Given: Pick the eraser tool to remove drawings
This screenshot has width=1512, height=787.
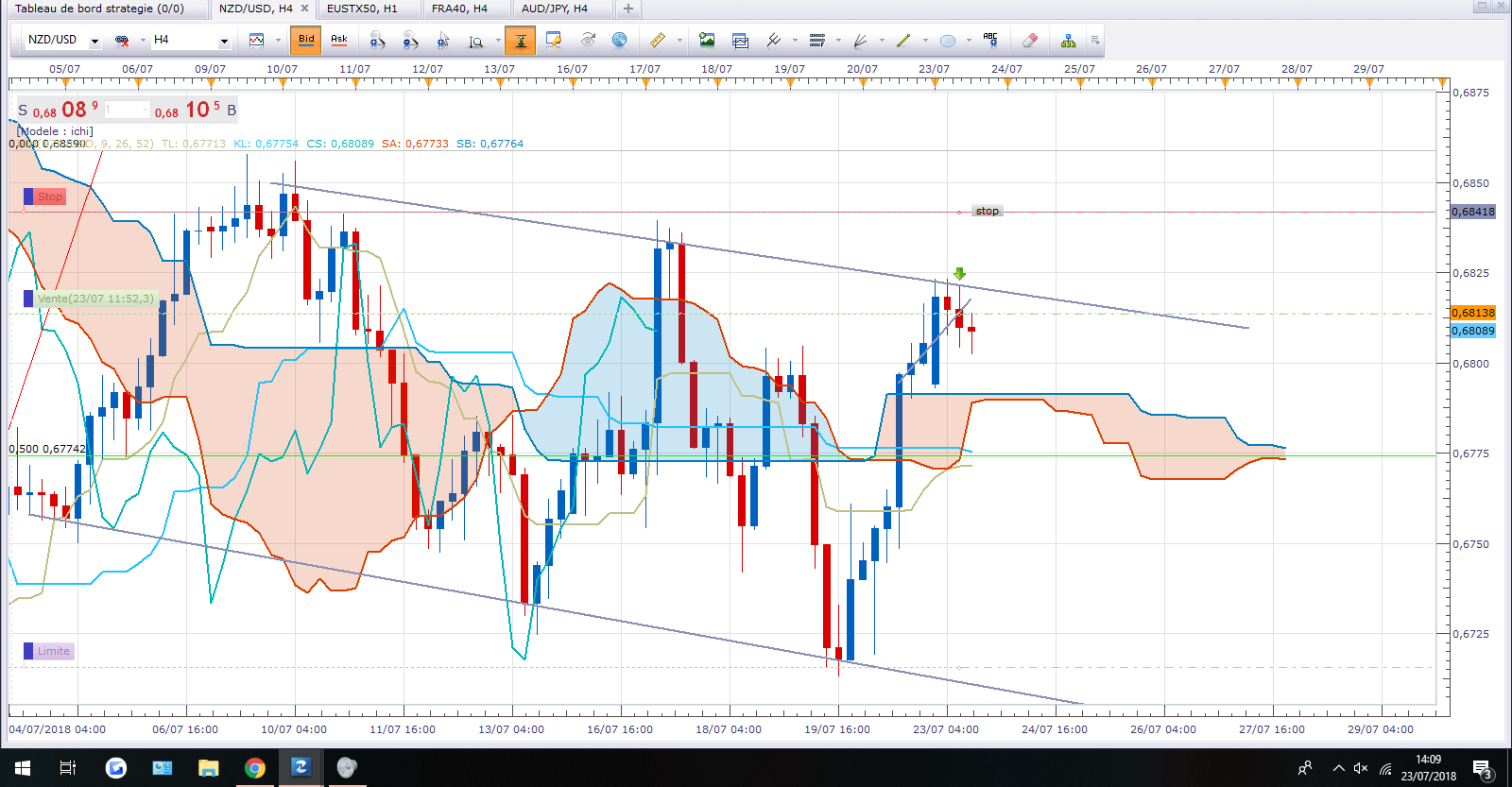Looking at the screenshot, I should pos(1030,41).
